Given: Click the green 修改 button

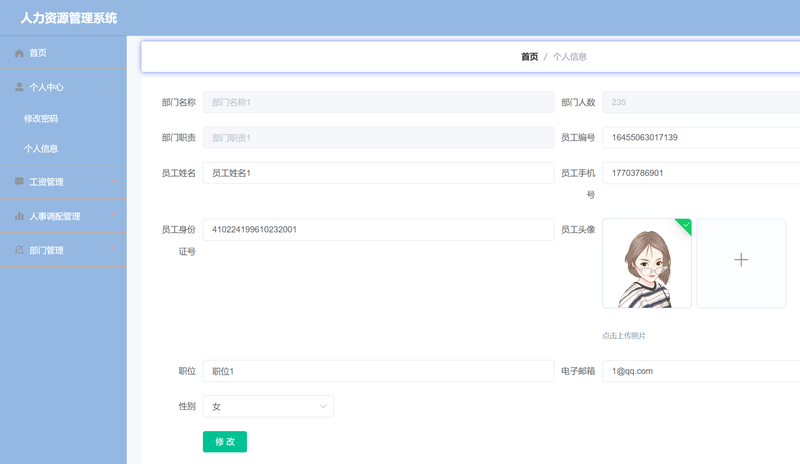Looking at the screenshot, I should (225, 442).
